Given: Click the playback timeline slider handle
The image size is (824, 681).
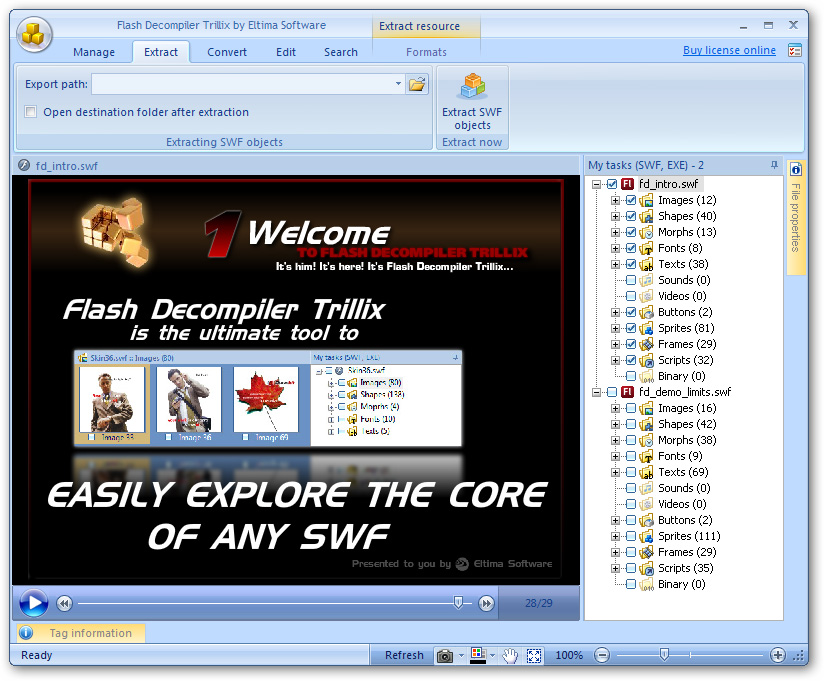Looking at the screenshot, I should click(x=458, y=603).
